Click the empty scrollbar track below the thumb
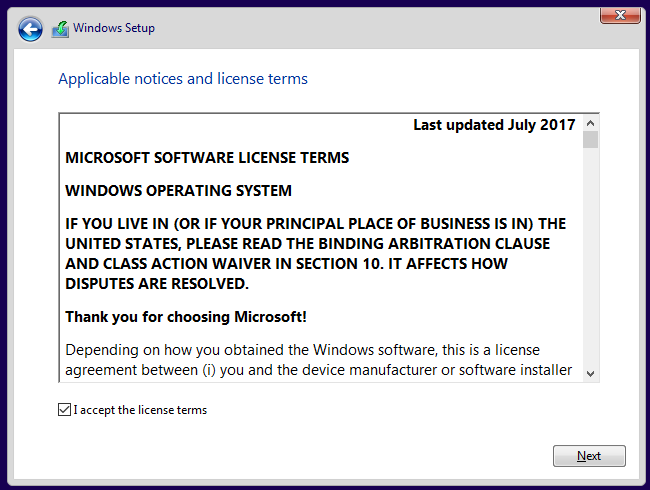Screen dimensions: 650x490 (x=590, y=260)
